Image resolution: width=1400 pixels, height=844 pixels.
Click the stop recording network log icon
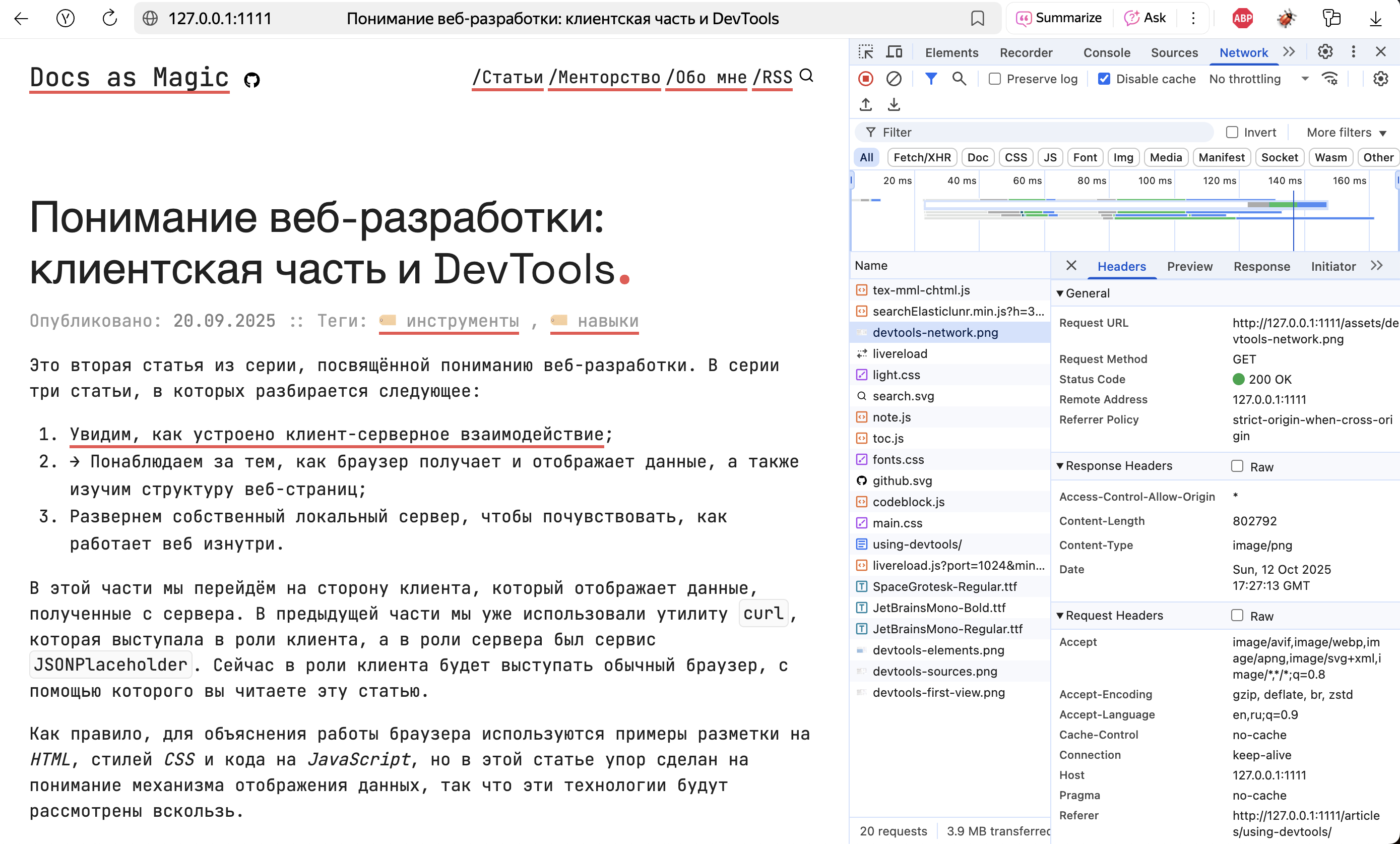pyautogui.click(x=865, y=79)
